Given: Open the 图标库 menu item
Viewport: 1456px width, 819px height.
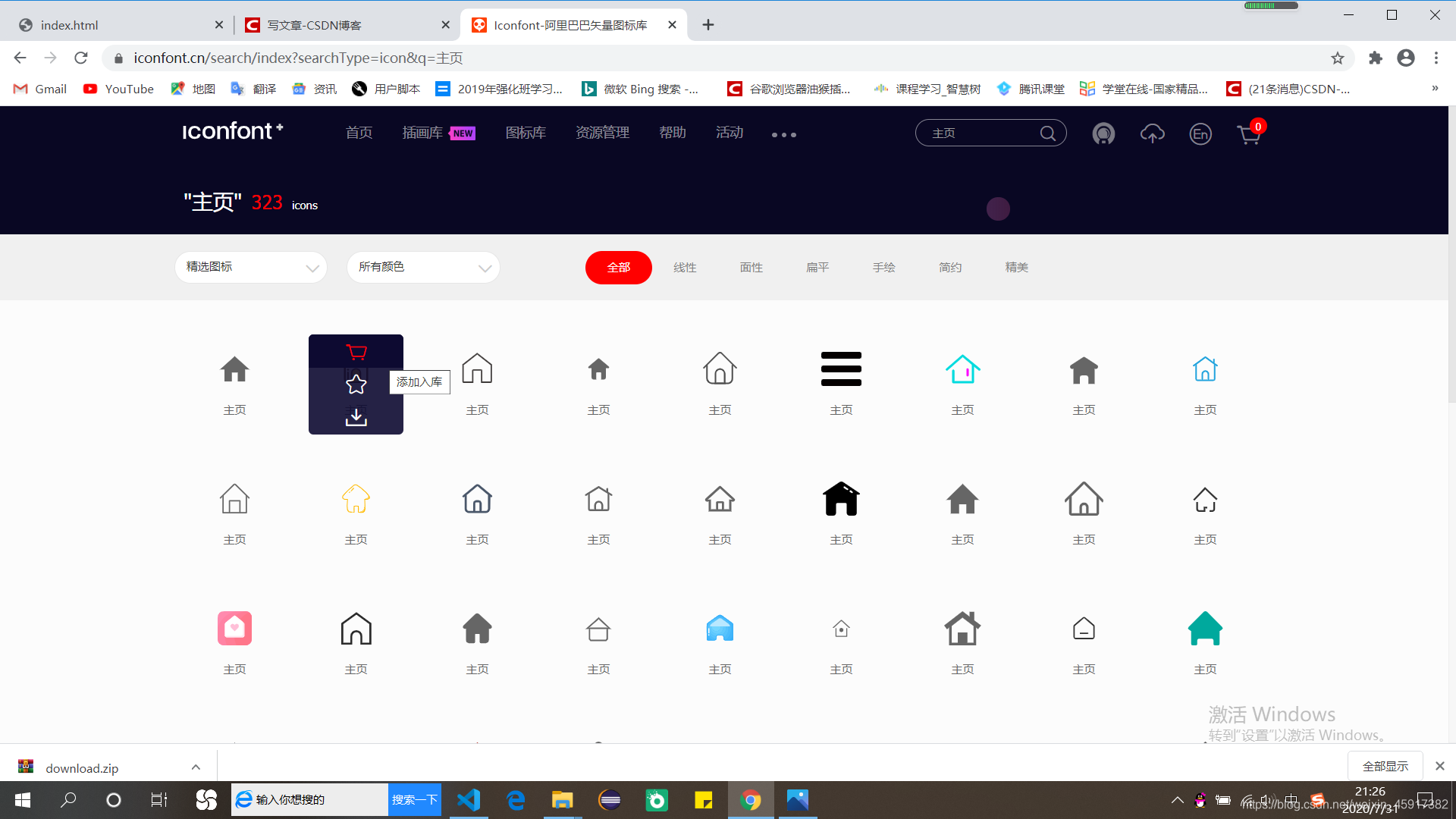Looking at the screenshot, I should [526, 133].
